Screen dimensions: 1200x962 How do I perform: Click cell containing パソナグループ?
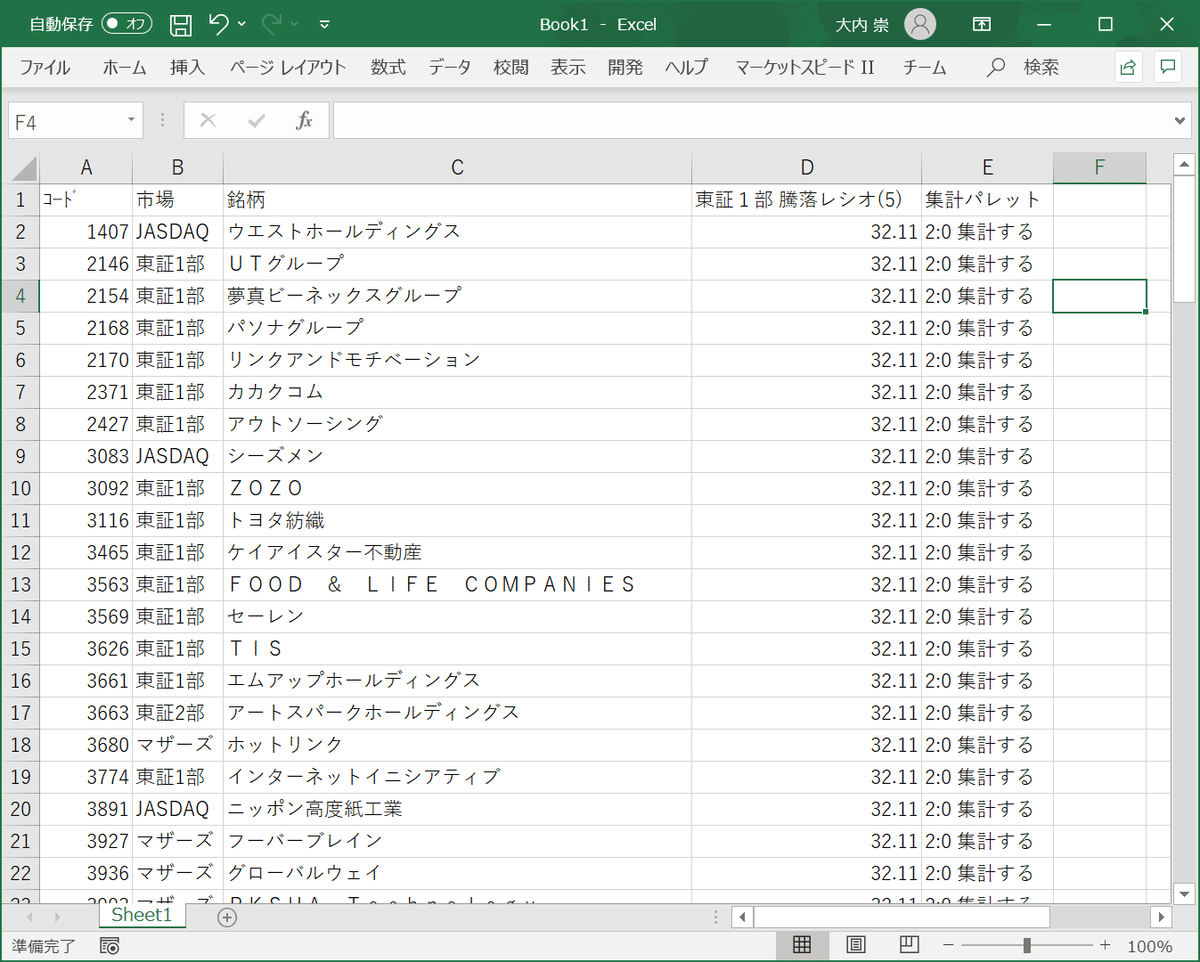tap(457, 328)
